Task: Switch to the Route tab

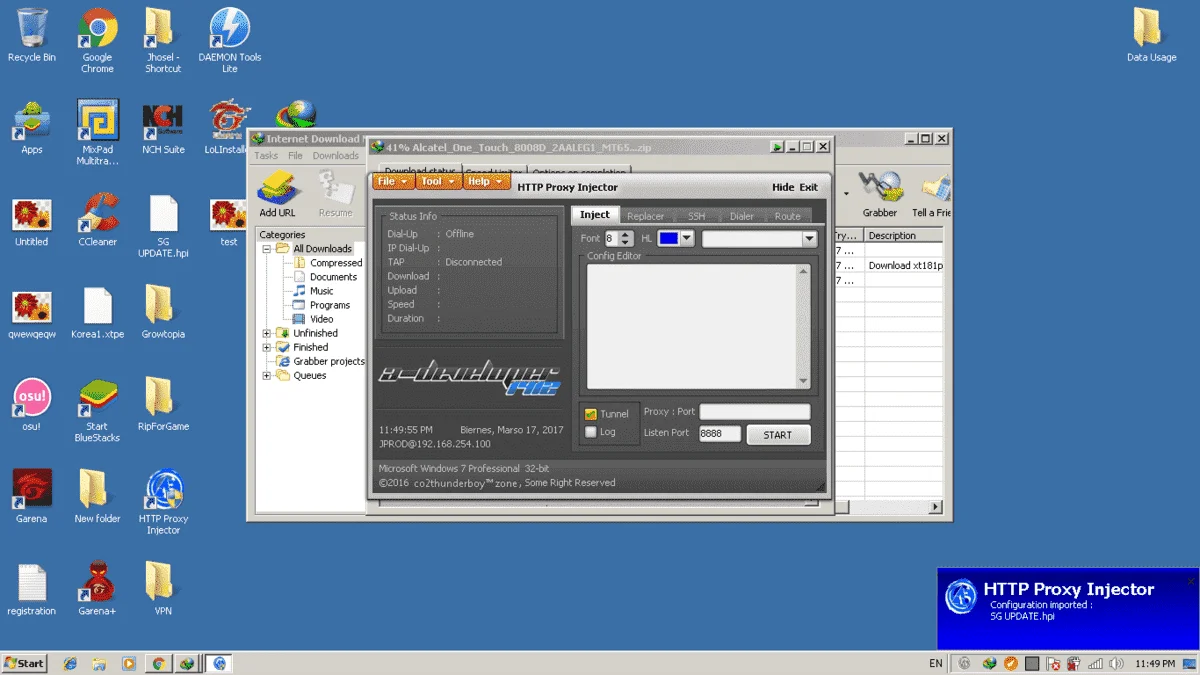Action: [x=788, y=216]
